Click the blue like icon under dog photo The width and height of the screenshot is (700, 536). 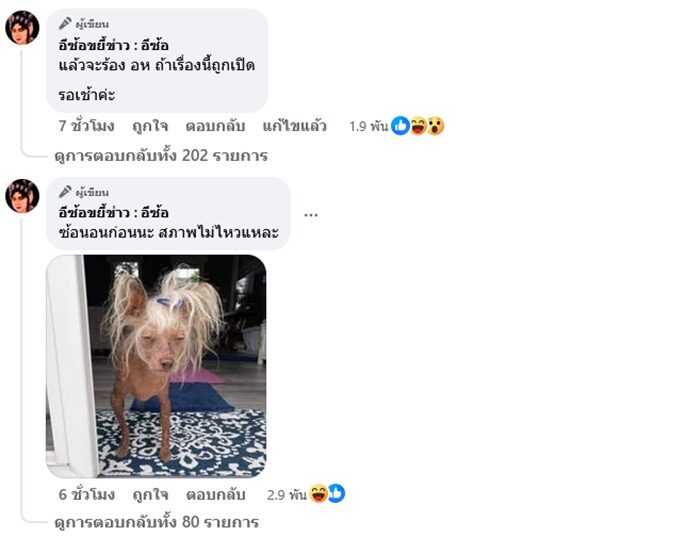tap(336, 494)
